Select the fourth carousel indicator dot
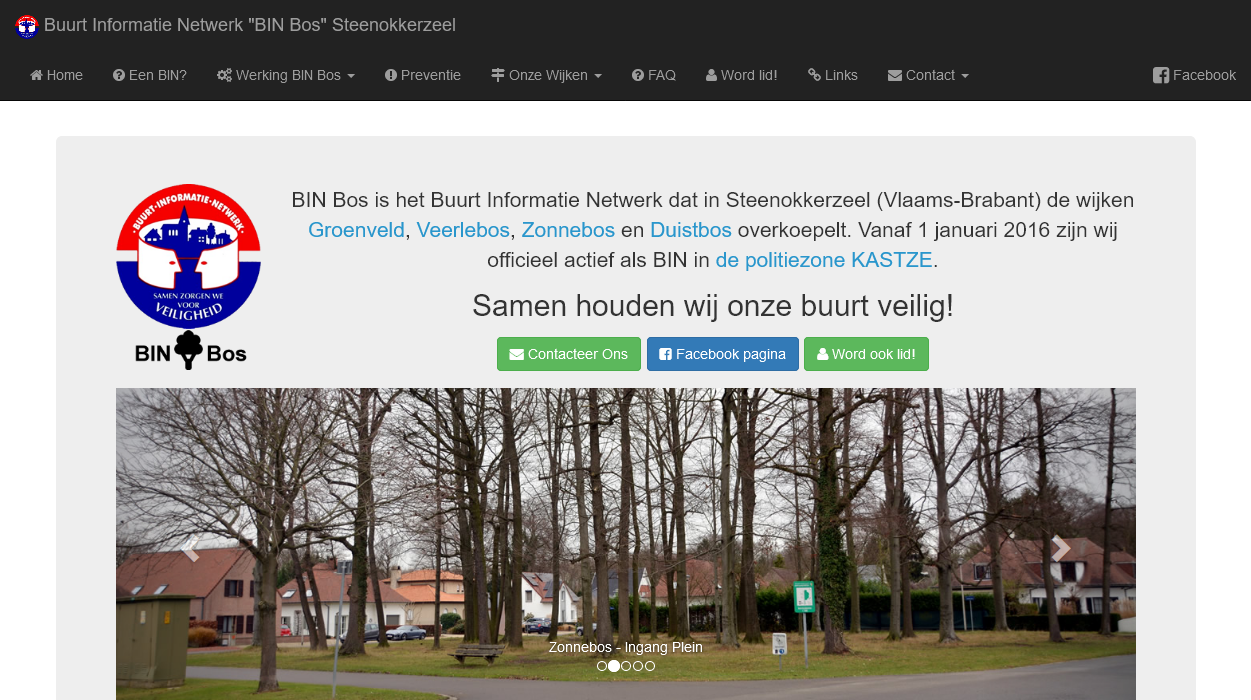 (x=638, y=666)
